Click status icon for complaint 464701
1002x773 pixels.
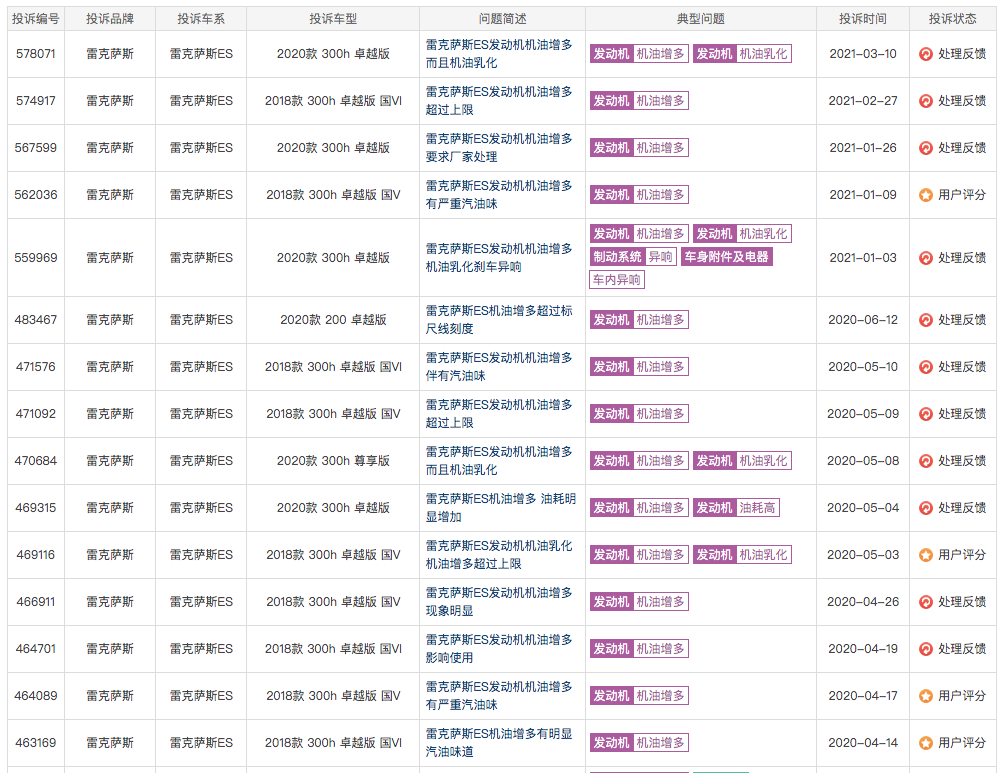tap(925, 649)
